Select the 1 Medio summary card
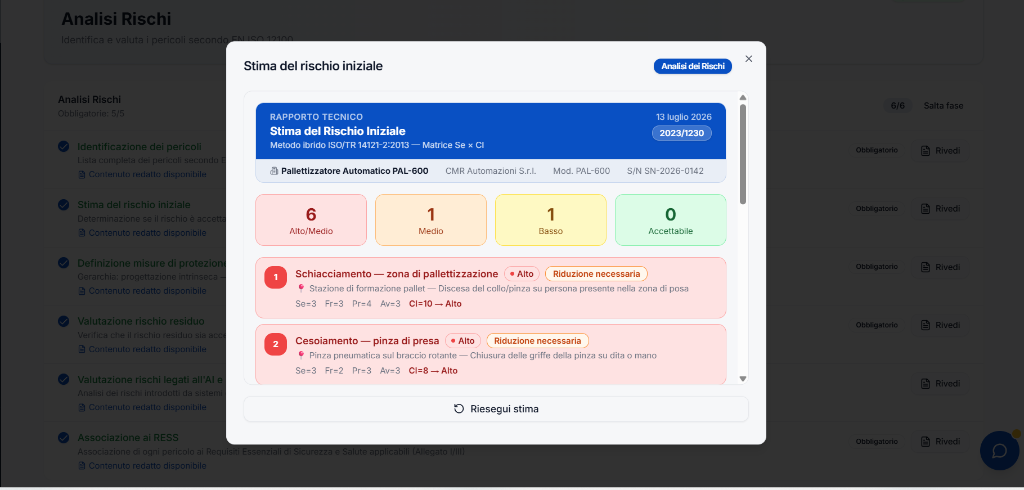The height and width of the screenshot is (490, 1024). coord(431,220)
